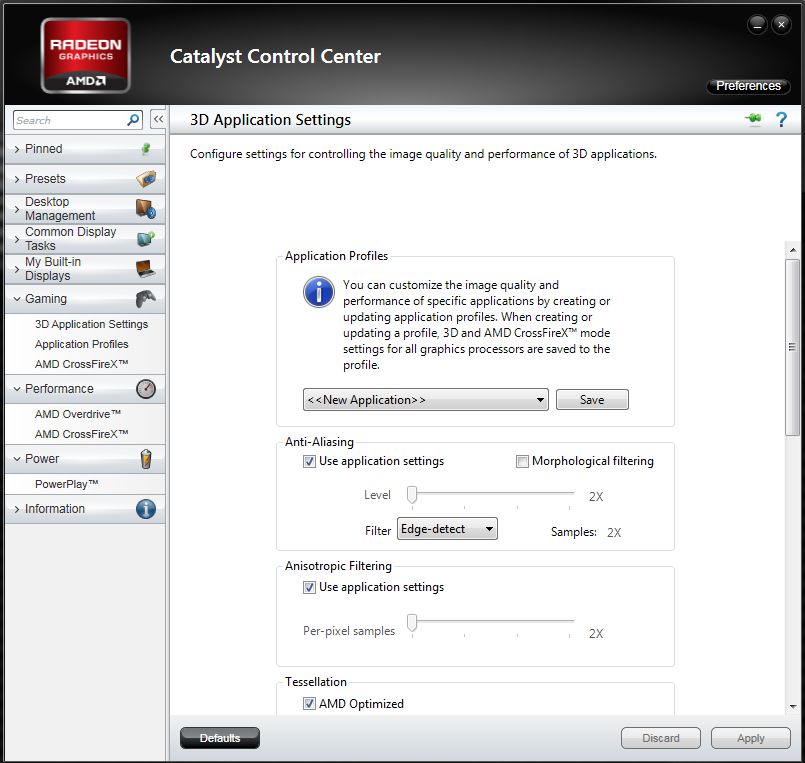Minimize the Catalyst Control Center window

point(757,24)
